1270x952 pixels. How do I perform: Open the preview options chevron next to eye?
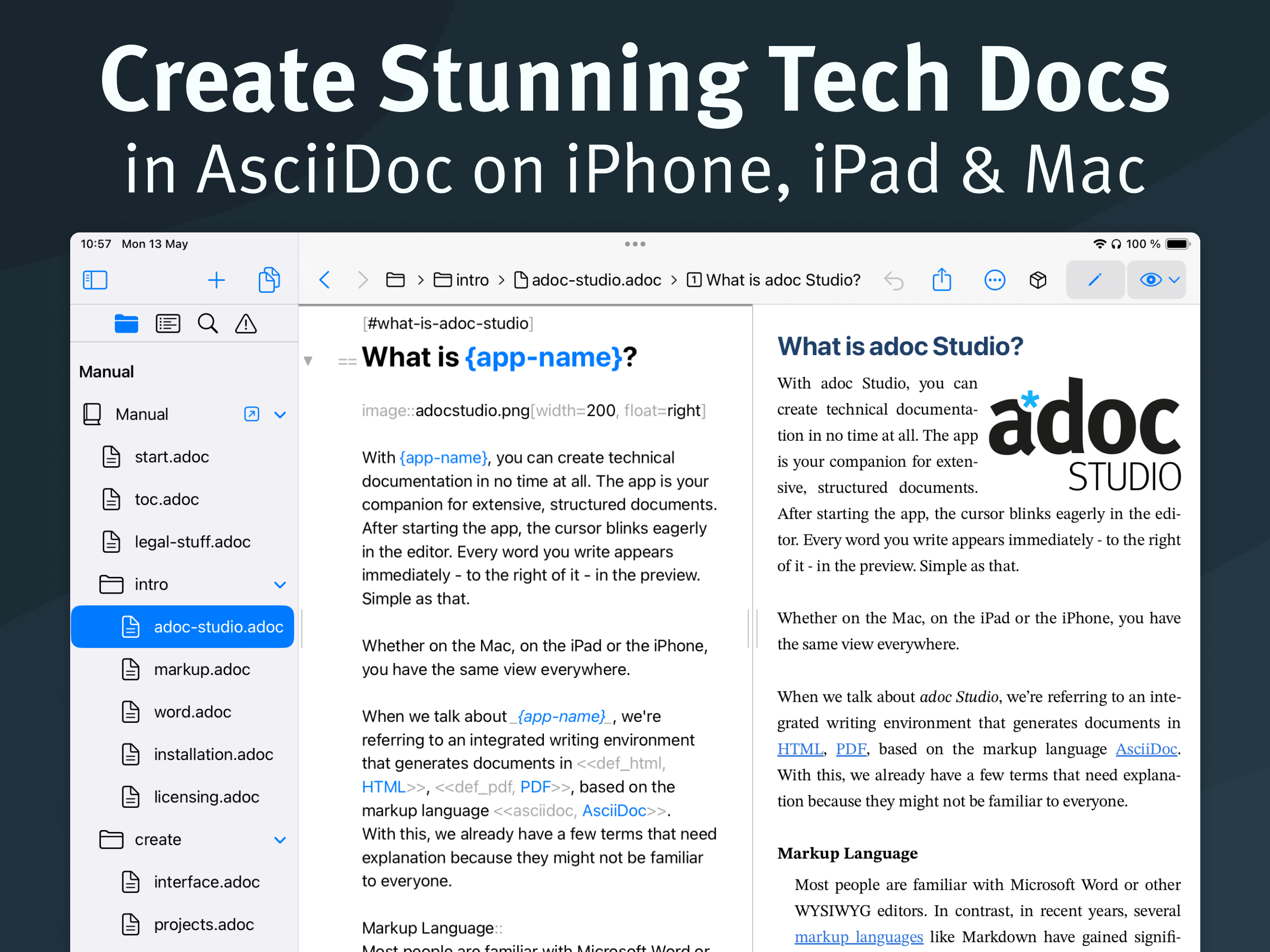point(1175,280)
